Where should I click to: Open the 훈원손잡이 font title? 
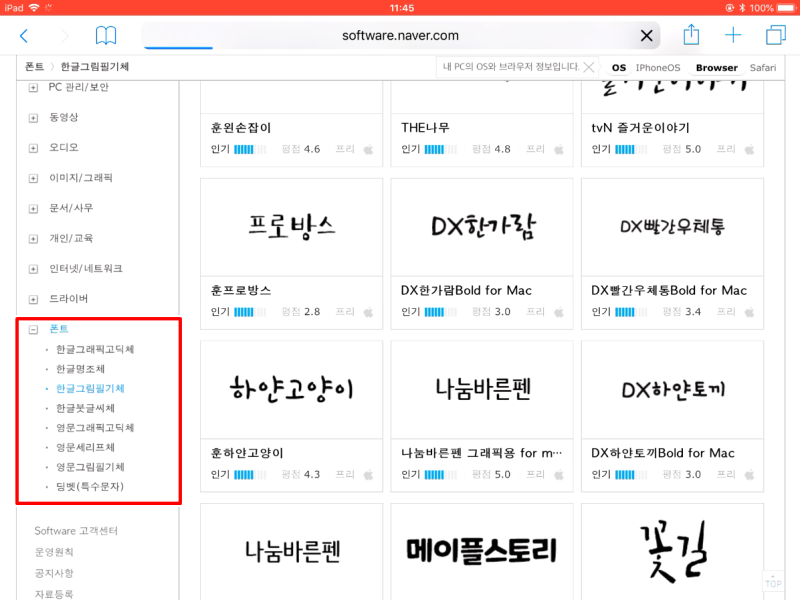pyautogui.click(x=241, y=128)
